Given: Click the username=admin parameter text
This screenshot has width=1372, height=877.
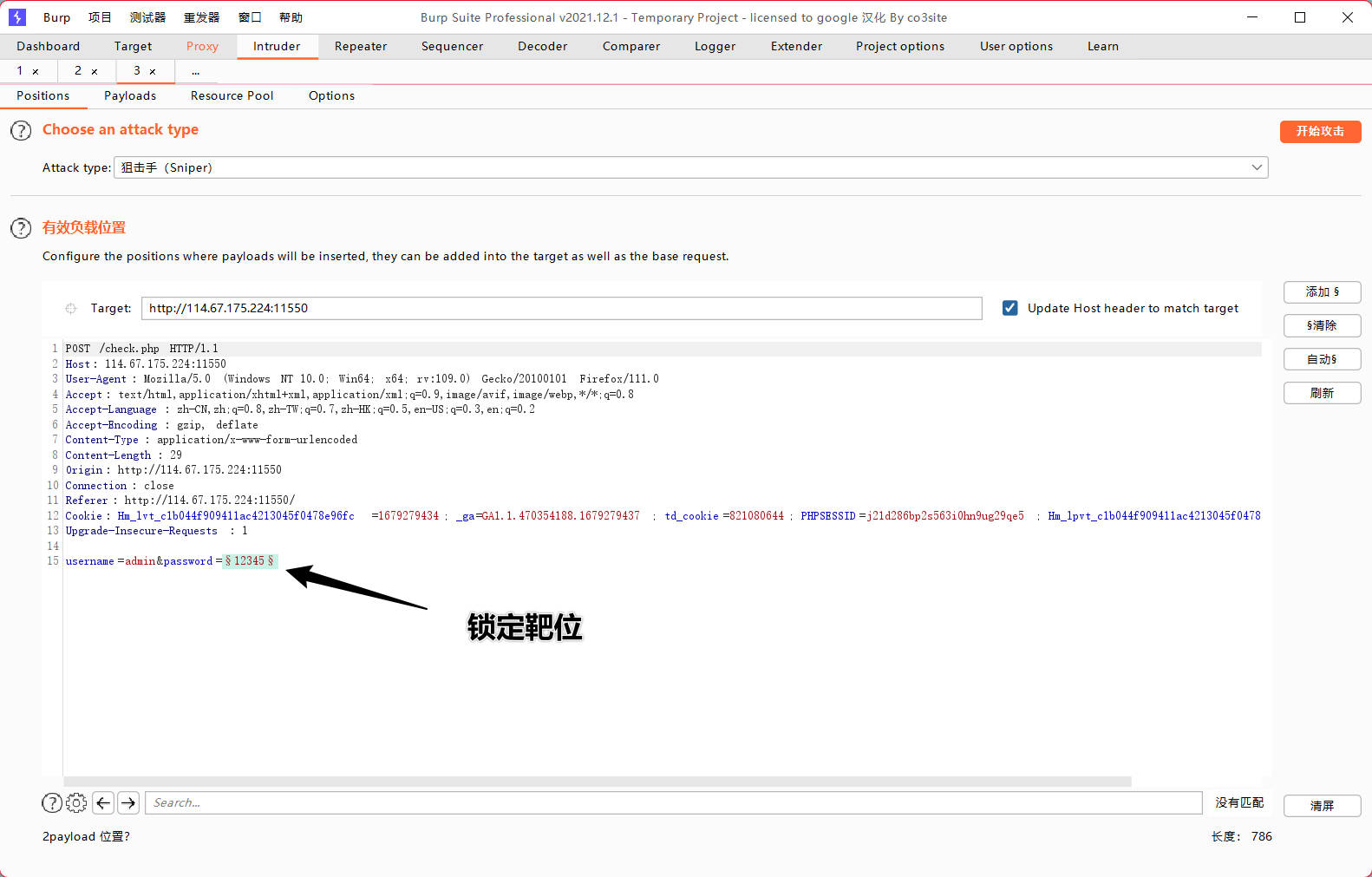Looking at the screenshot, I should [x=110, y=561].
